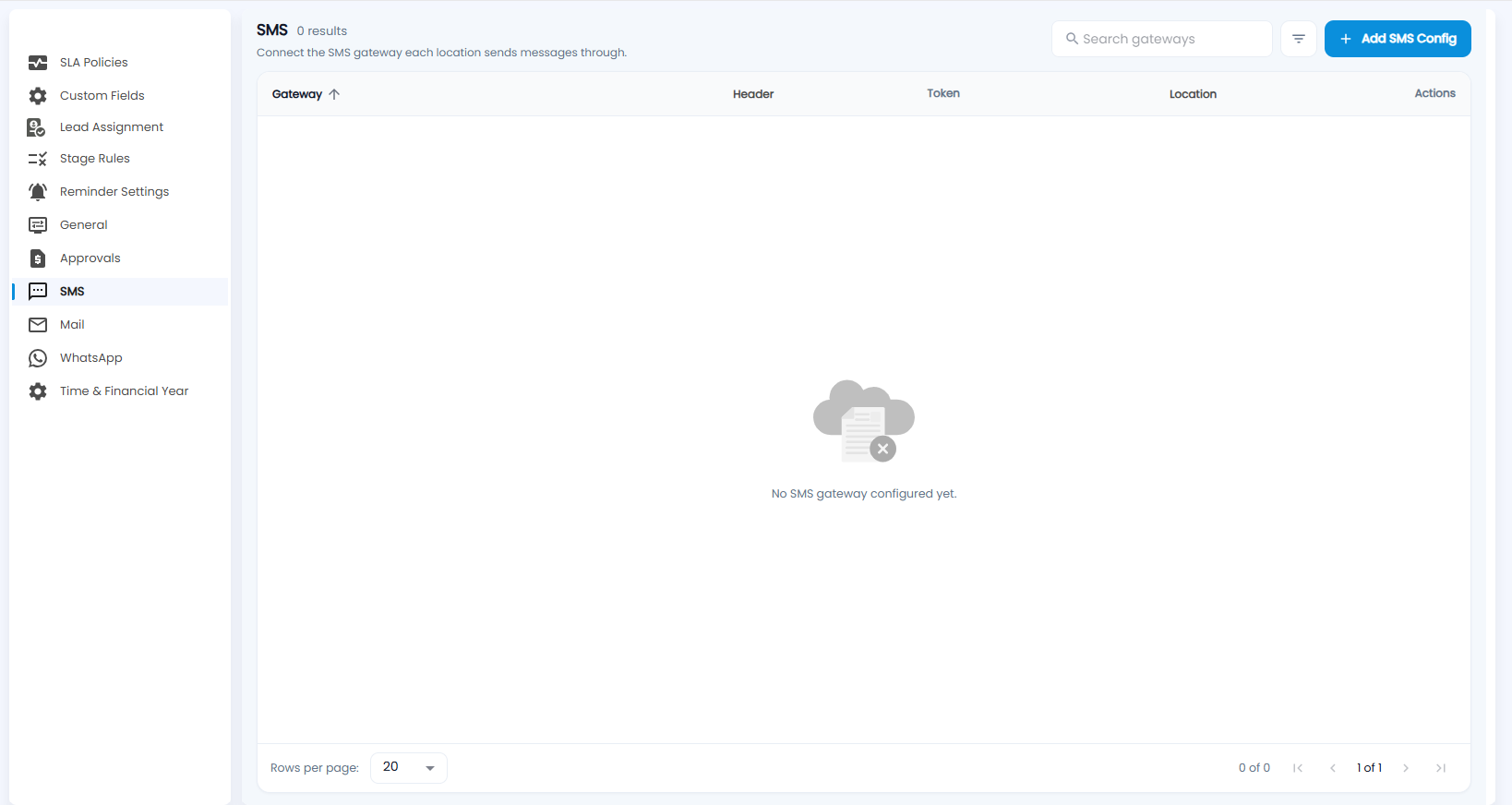The width and height of the screenshot is (1512, 805).
Task: Click the SLA Policies heartbeat icon
Action: [x=38, y=63]
